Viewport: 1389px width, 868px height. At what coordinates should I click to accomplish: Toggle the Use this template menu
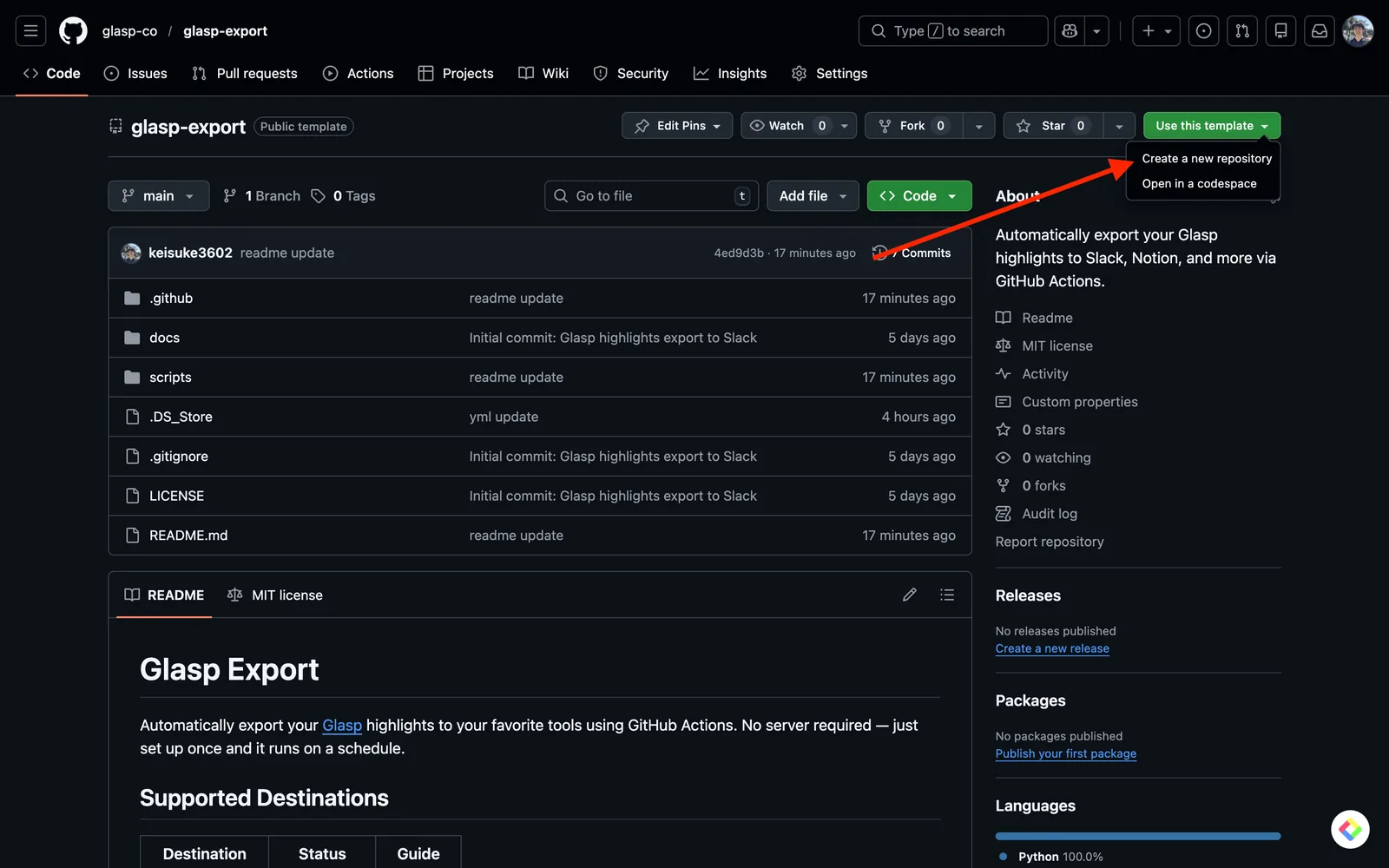[x=1212, y=126]
